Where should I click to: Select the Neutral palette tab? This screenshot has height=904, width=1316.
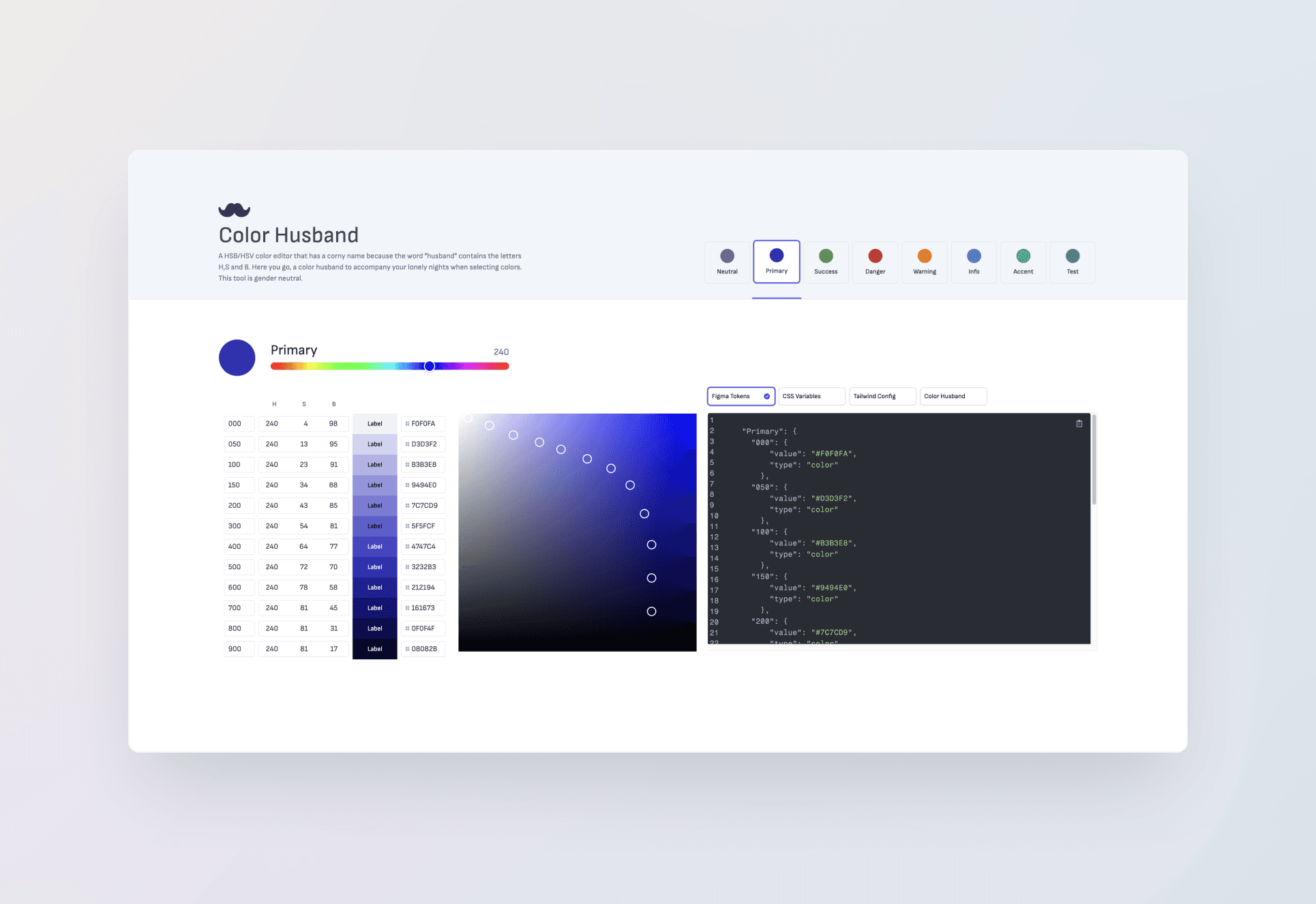click(727, 262)
